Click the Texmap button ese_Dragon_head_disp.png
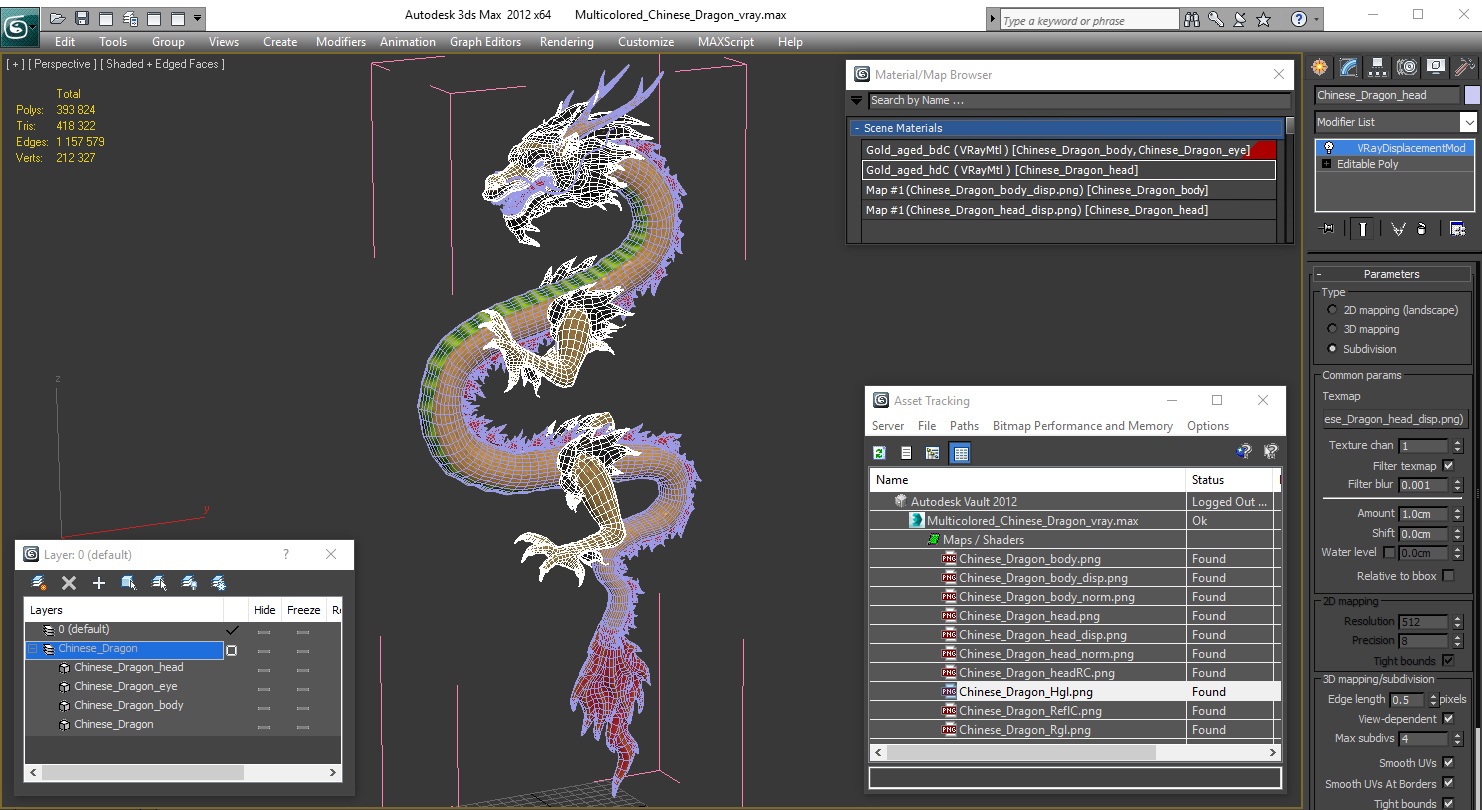Image resolution: width=1482 pixels, height=810 pixels. point(1394,419)
